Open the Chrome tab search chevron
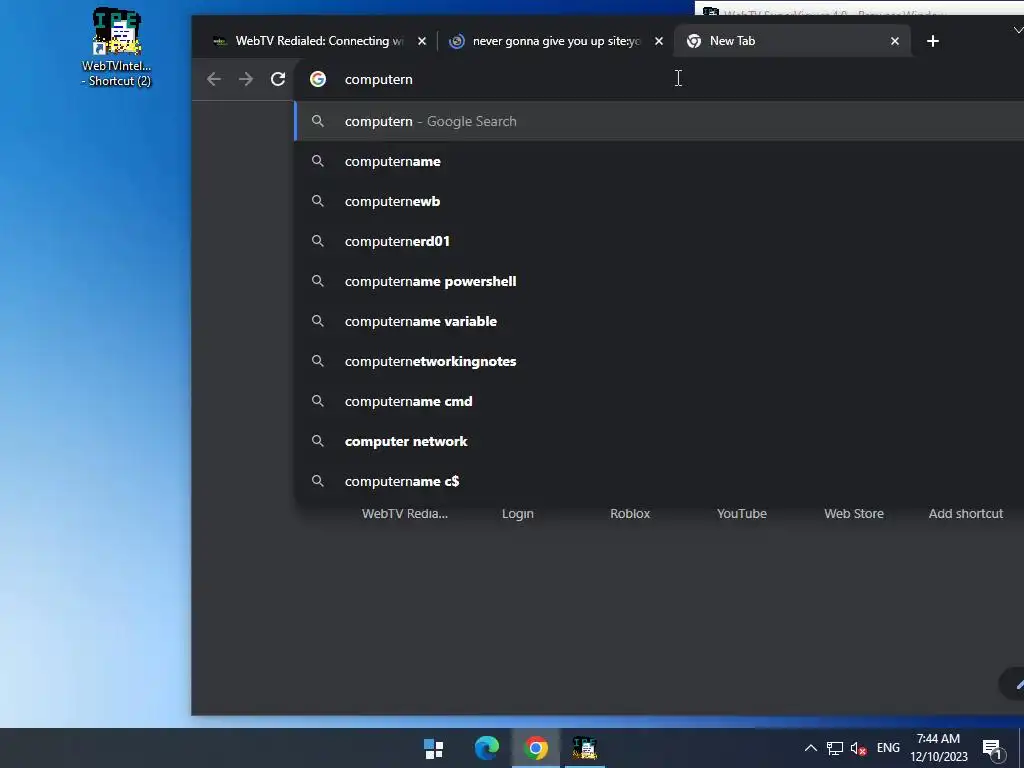 click(x=1017, y=30)
